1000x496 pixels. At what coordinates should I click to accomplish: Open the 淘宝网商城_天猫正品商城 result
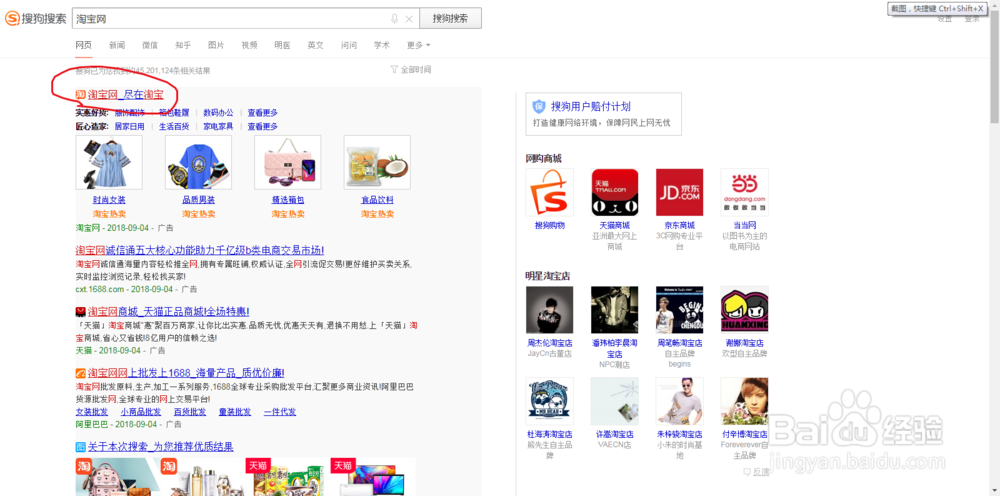coord(168,312)
